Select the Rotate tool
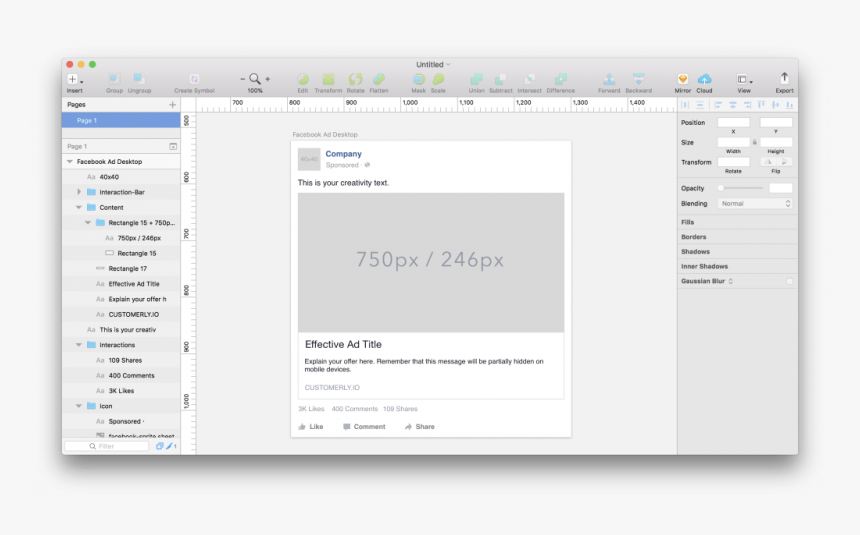 tap(355, 79)
